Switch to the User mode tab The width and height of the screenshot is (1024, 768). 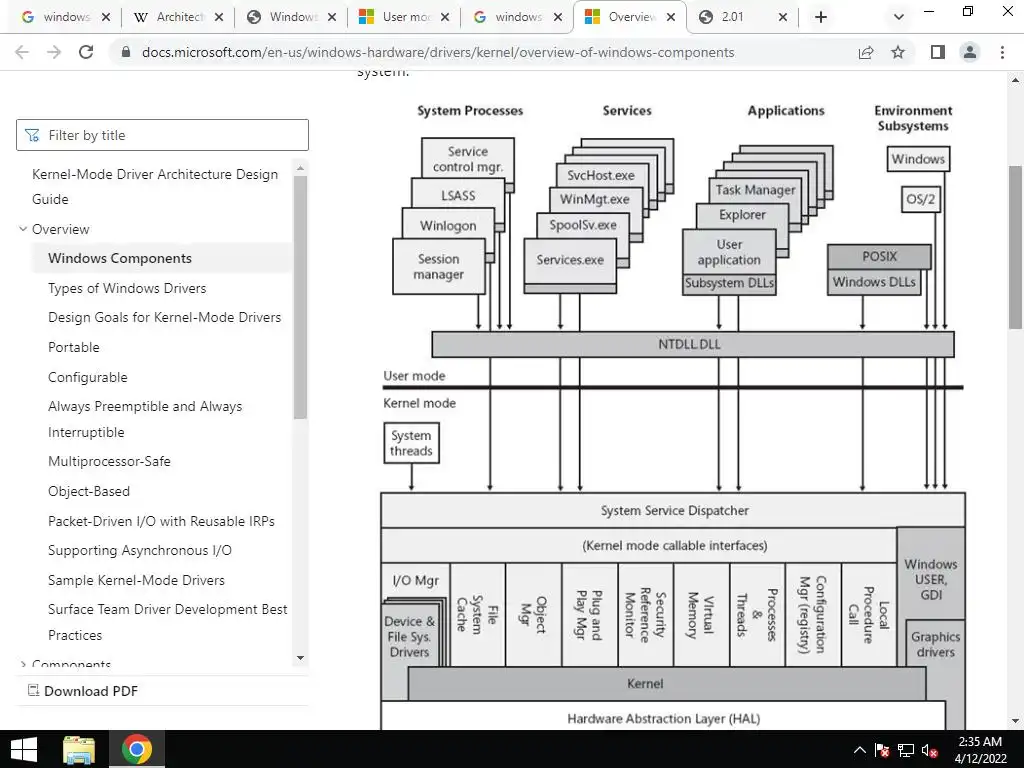click(x=396, y=17)
